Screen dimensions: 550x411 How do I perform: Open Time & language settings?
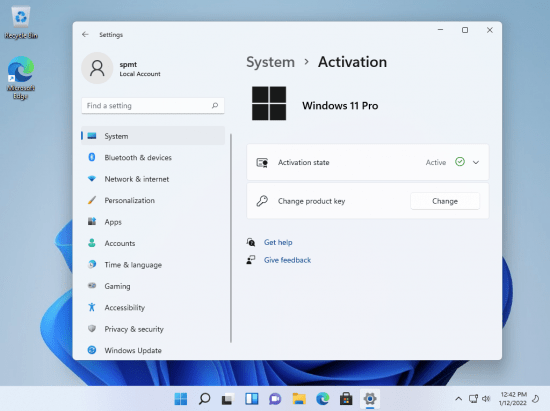pos(153,265)
